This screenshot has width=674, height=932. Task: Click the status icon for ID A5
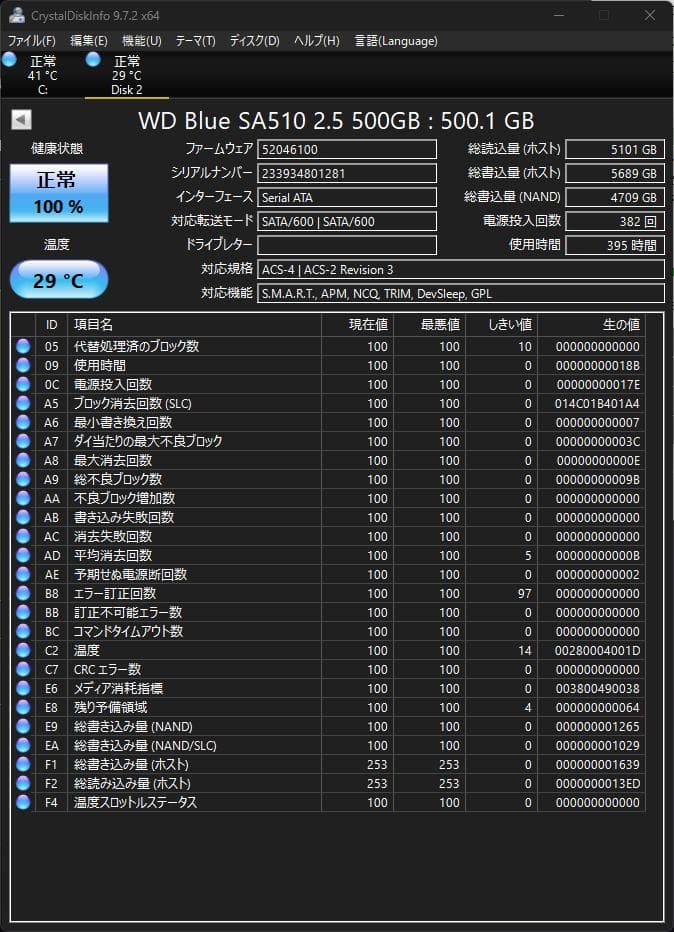pyautogui.click(x=23, y=403)
